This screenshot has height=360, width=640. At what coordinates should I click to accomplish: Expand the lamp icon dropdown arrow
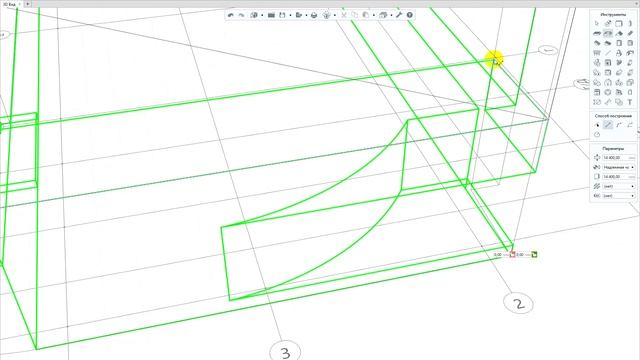[335, 15]
